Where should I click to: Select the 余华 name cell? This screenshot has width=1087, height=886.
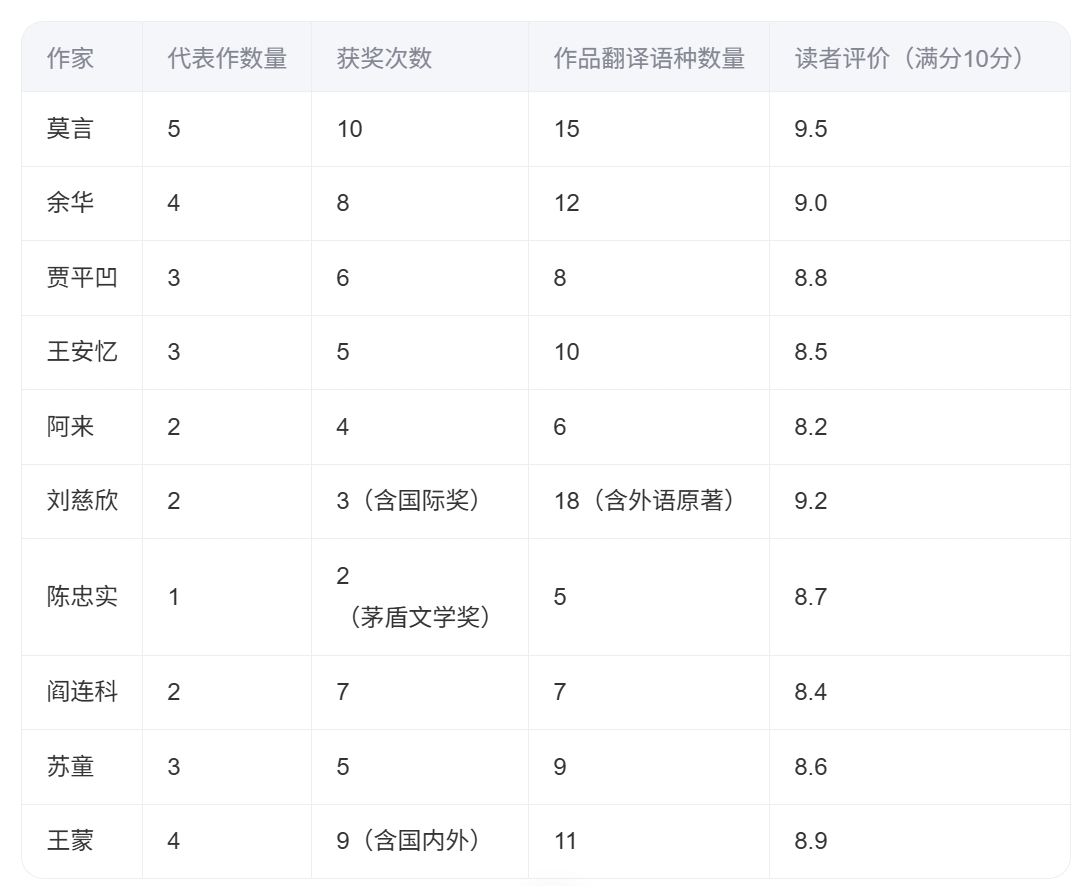click(x=70, y=203)
